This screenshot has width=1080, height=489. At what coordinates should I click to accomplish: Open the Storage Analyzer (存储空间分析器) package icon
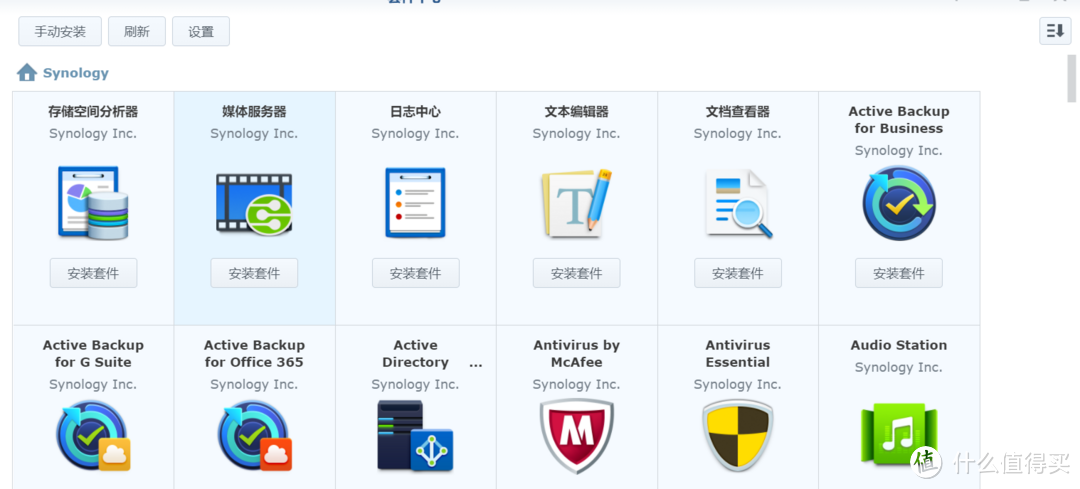click(x=93, y=202)
